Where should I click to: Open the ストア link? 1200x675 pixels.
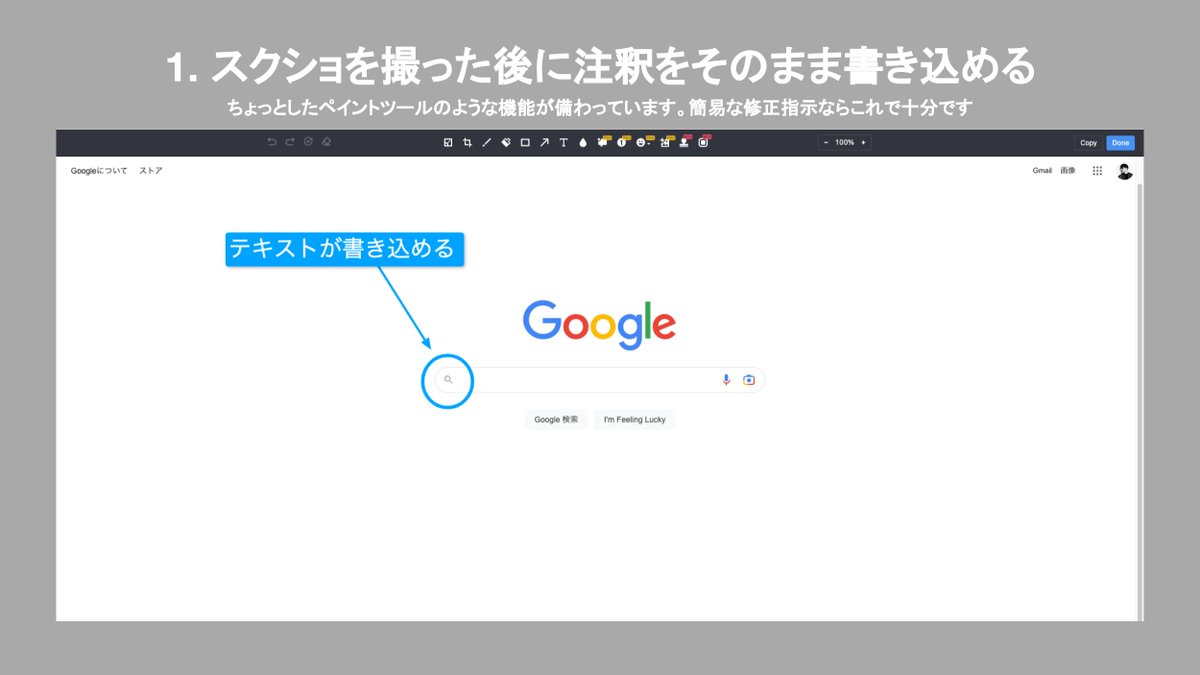[151, 171]
